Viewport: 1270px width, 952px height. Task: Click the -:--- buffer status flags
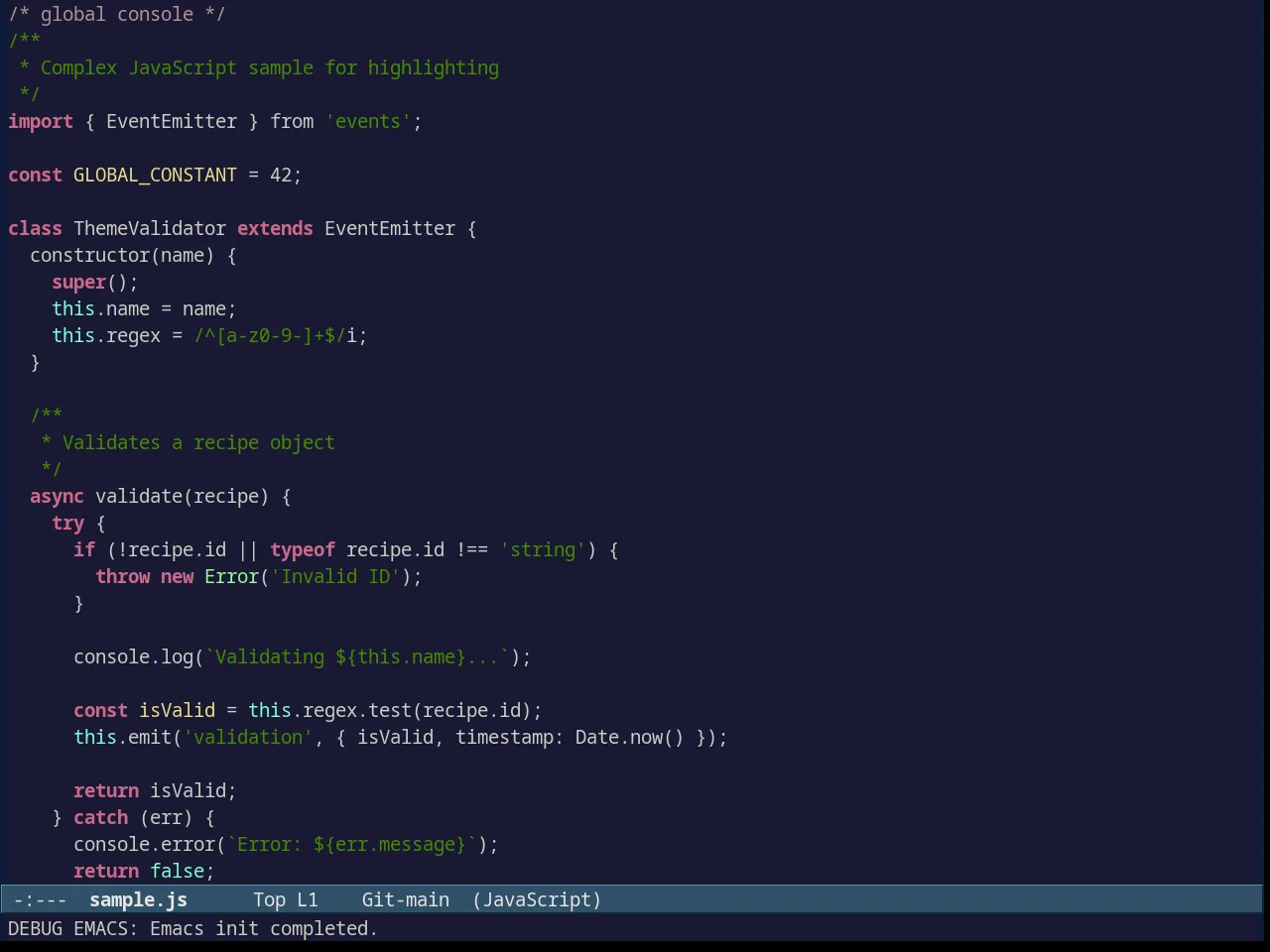(x=41, y=899)
